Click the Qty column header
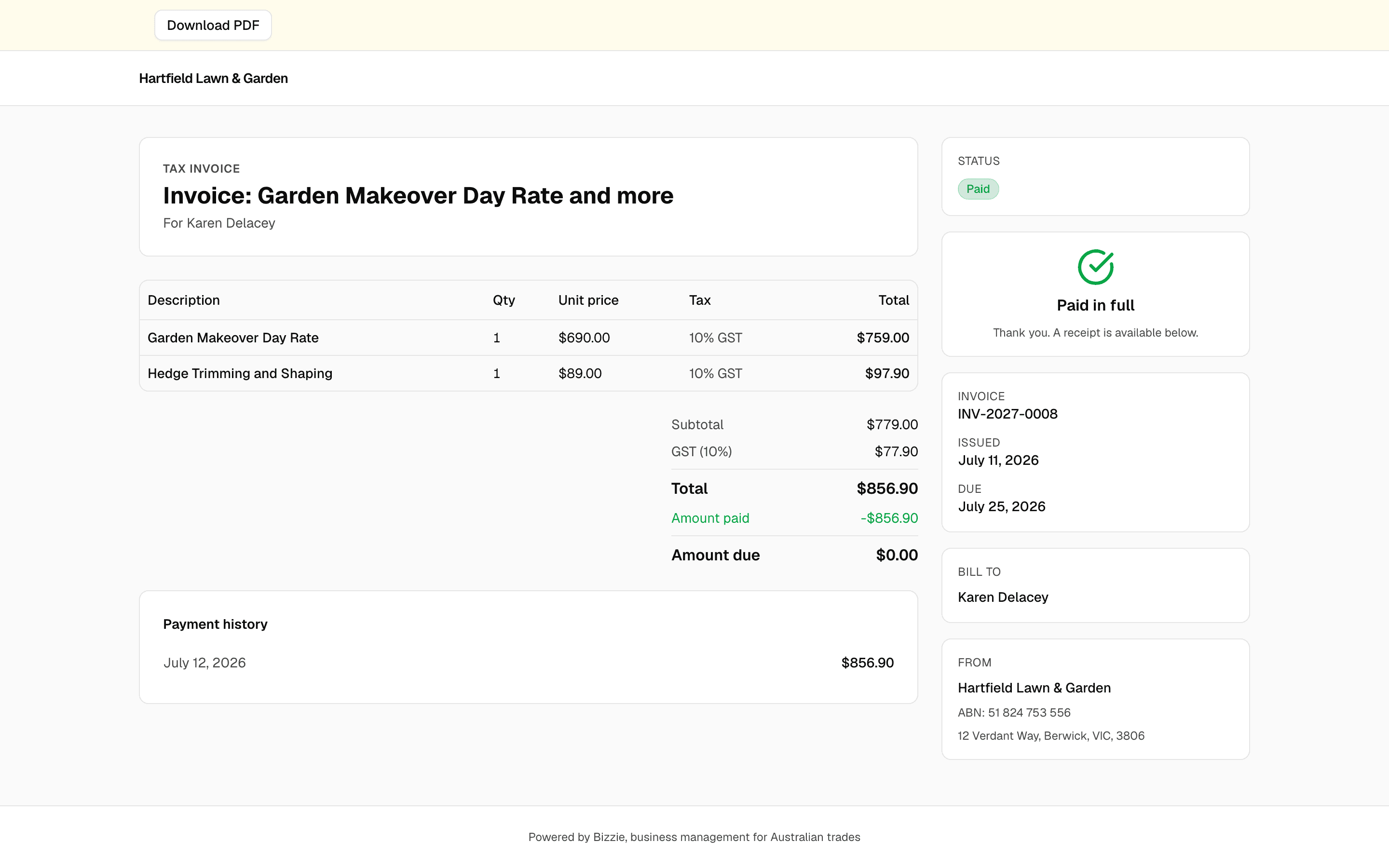This screenshot has height=868, width=1389. tap(504, 300)
